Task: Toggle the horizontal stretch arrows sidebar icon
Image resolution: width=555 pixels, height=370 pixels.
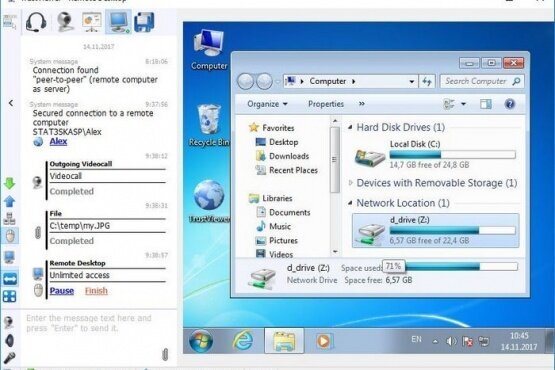Action: [10, 279]
